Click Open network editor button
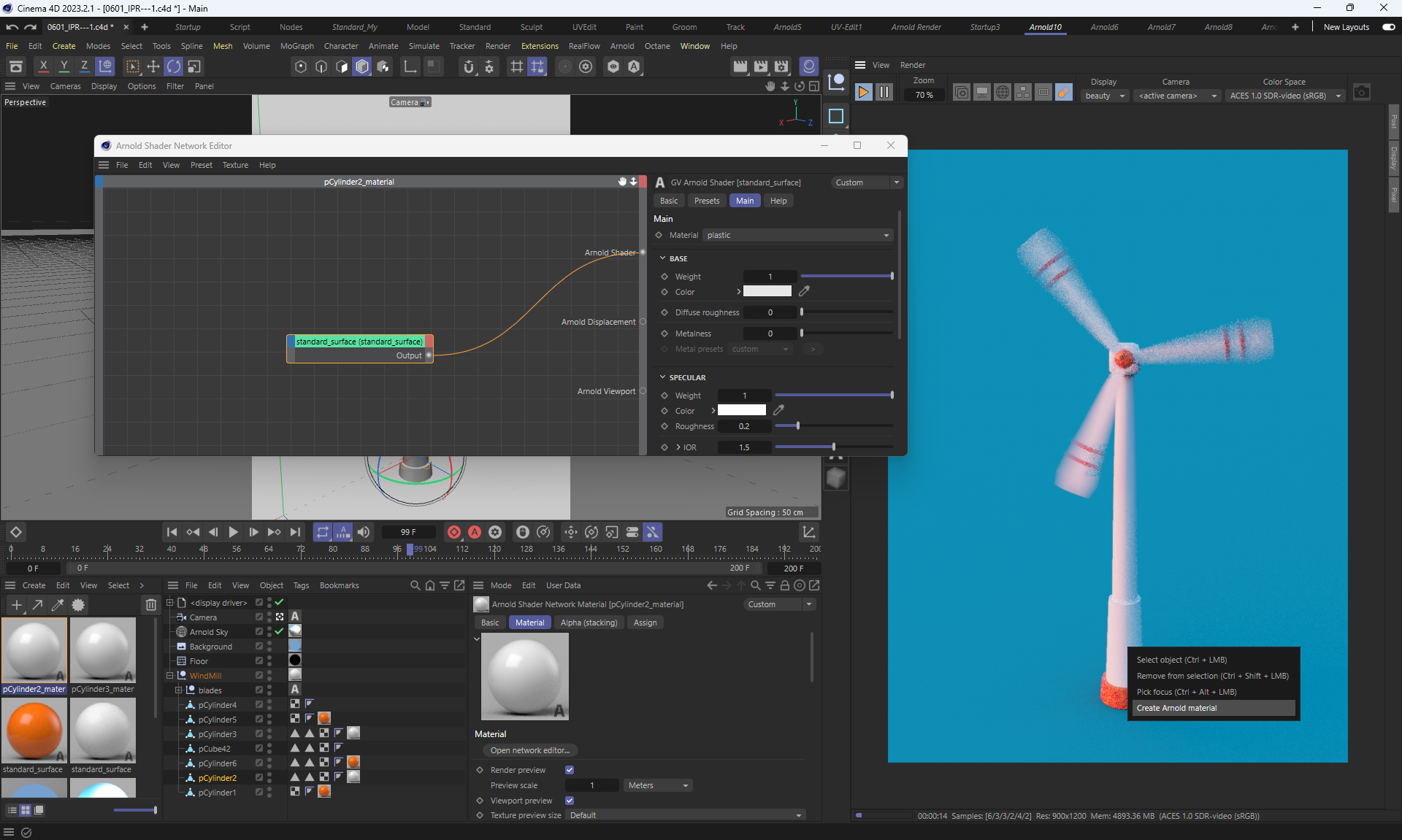 point(529,750)
